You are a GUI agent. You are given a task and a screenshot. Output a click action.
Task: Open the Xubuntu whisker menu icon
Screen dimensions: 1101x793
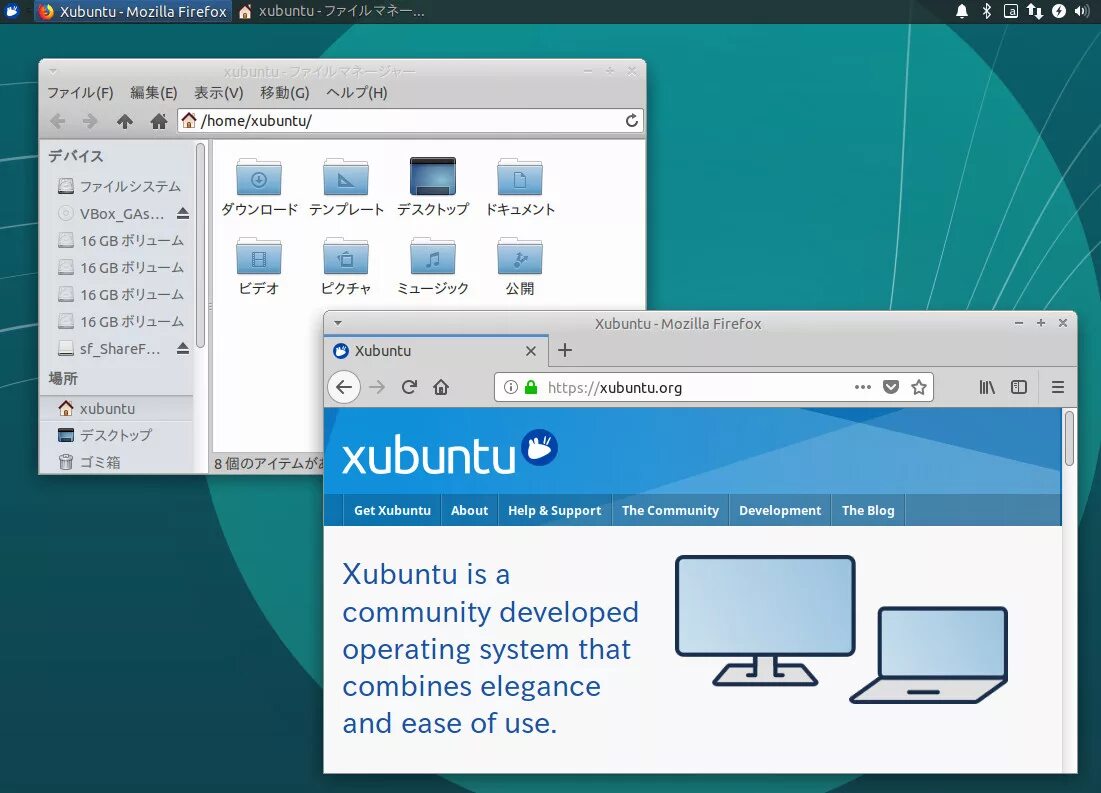12,11
